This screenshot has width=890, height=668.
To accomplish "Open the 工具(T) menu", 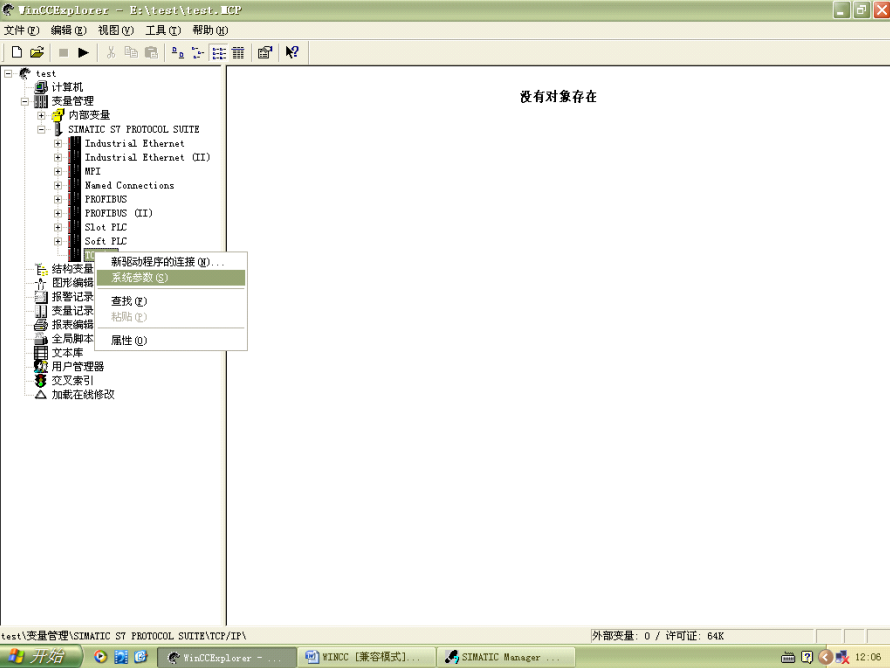I will (x=163, y=30).
